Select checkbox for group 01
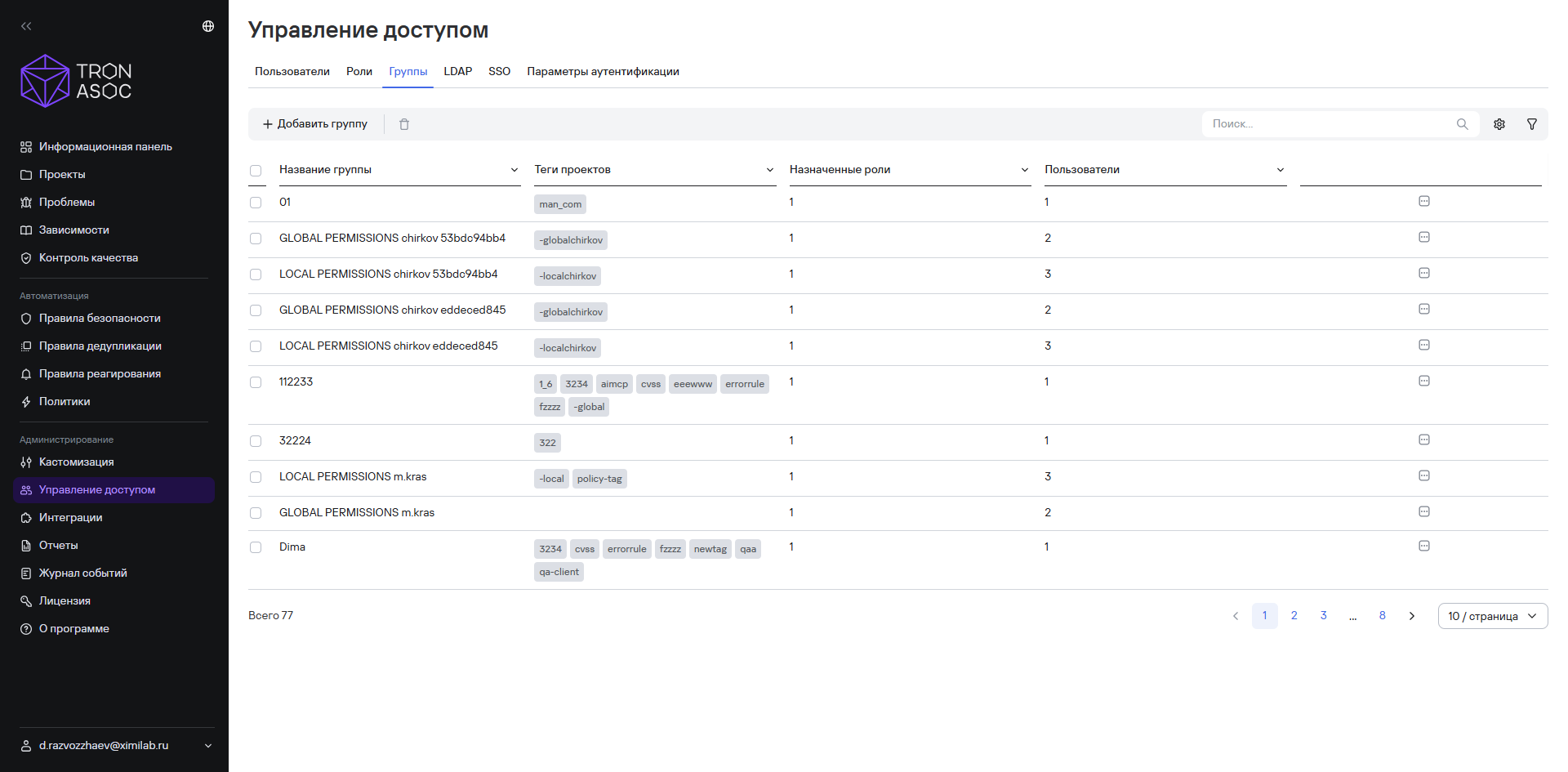Screen dimensions: 1568x772 [x=256, y=203]
